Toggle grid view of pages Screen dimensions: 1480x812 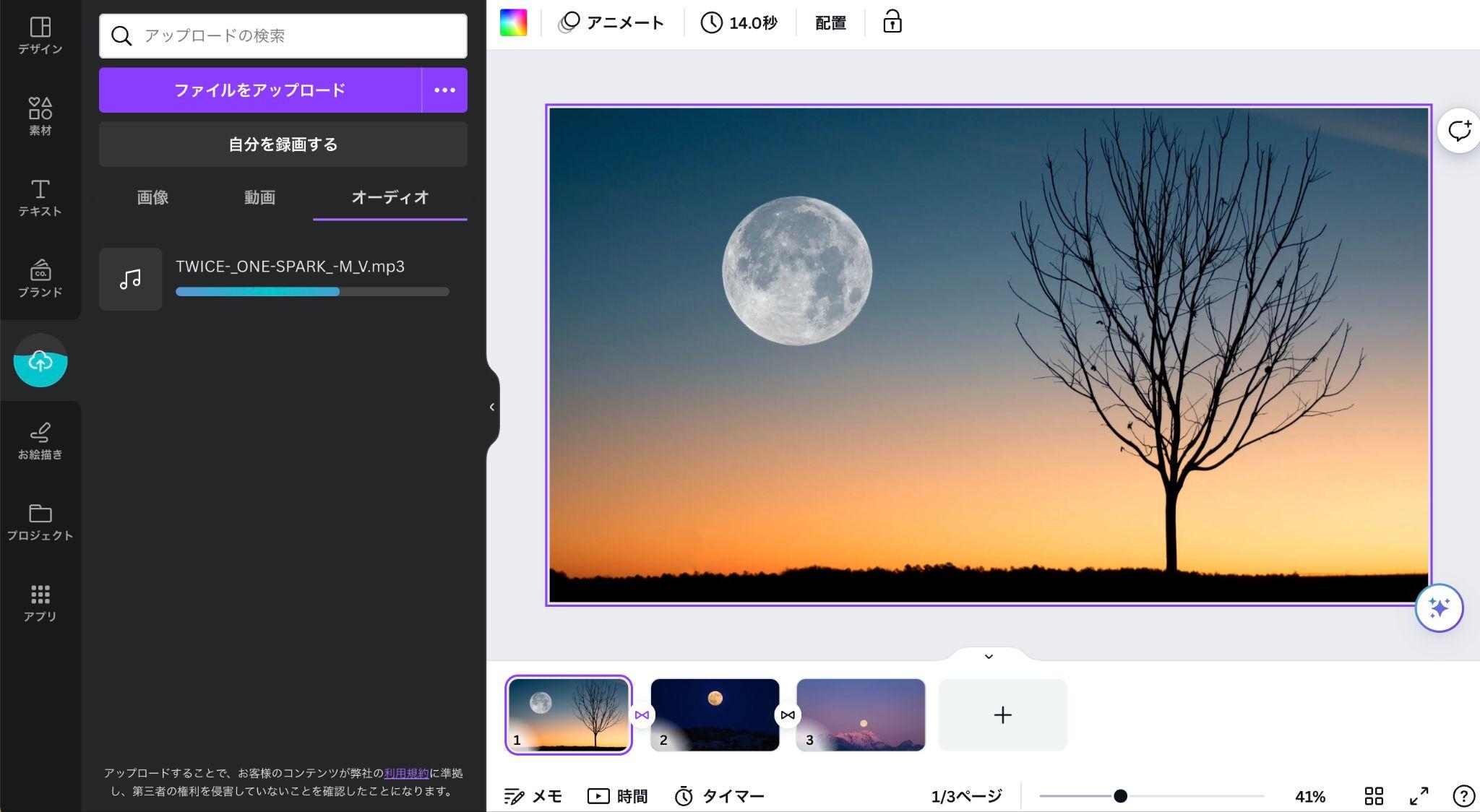coord(1374,795)
